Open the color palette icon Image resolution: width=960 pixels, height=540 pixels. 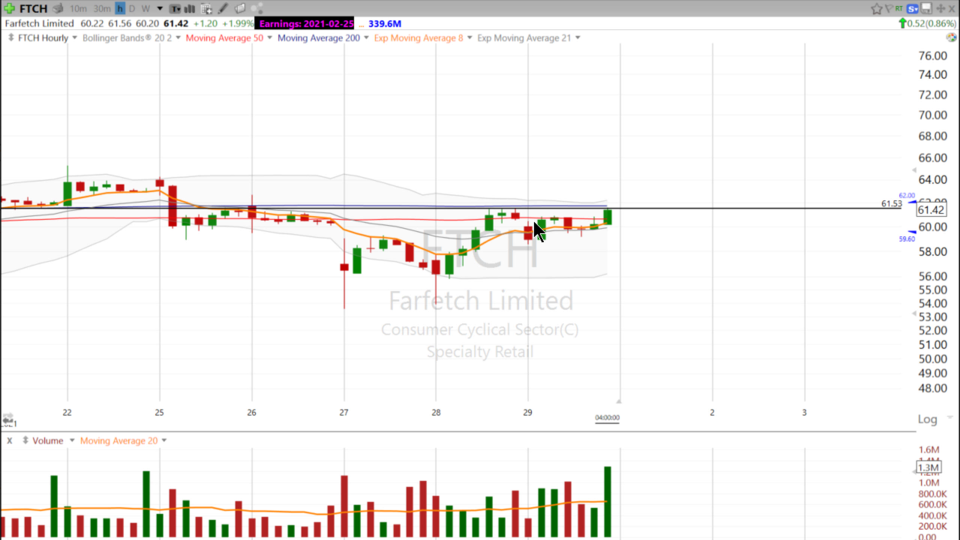click(951, 37)
